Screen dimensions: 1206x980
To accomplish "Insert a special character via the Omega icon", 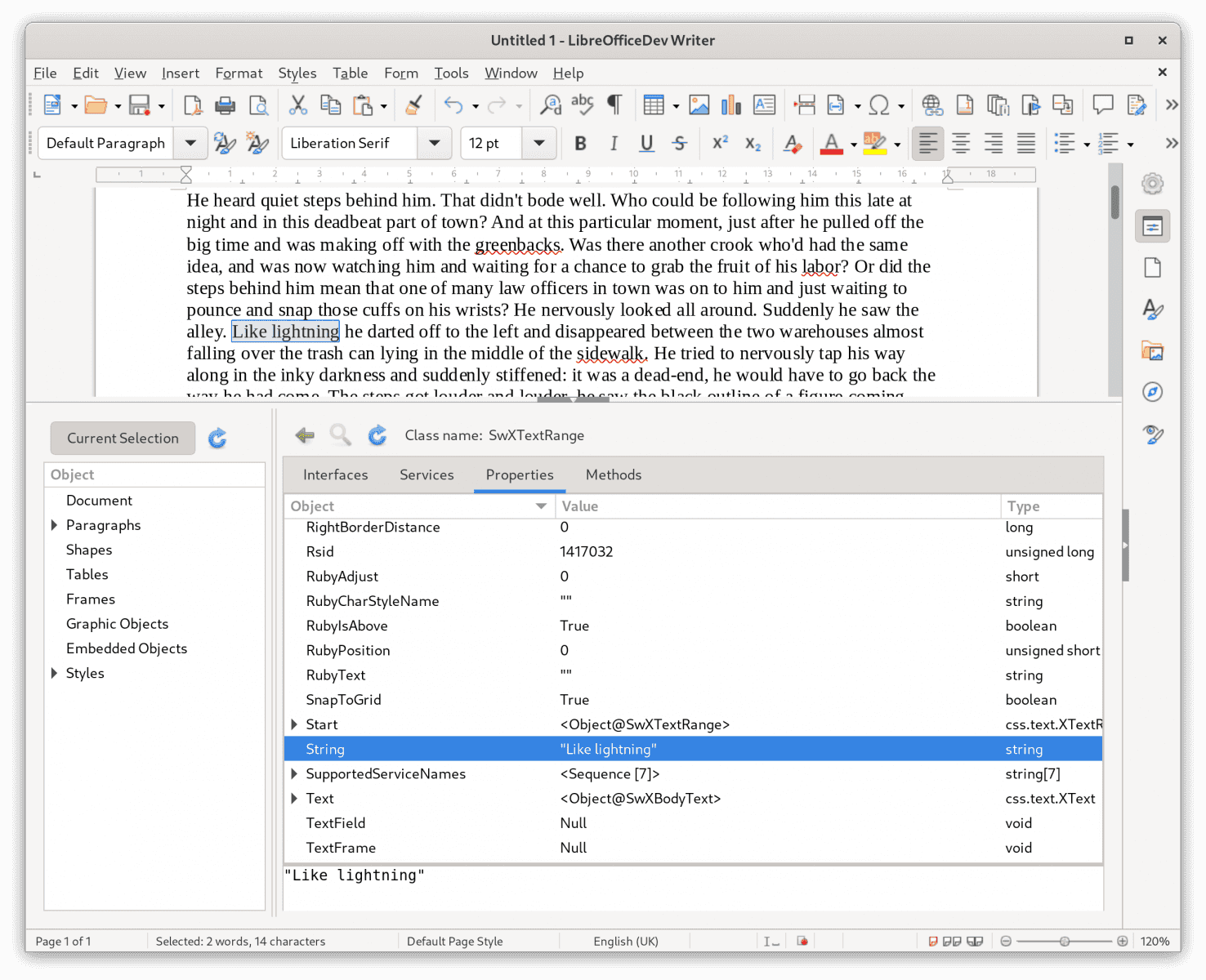I will point(881,105).
